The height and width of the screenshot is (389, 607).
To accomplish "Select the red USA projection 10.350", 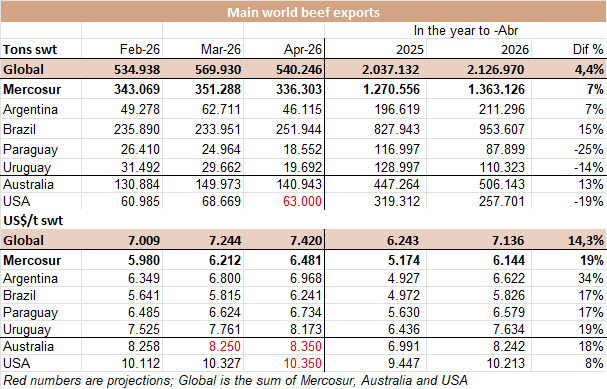I will 302,363.
